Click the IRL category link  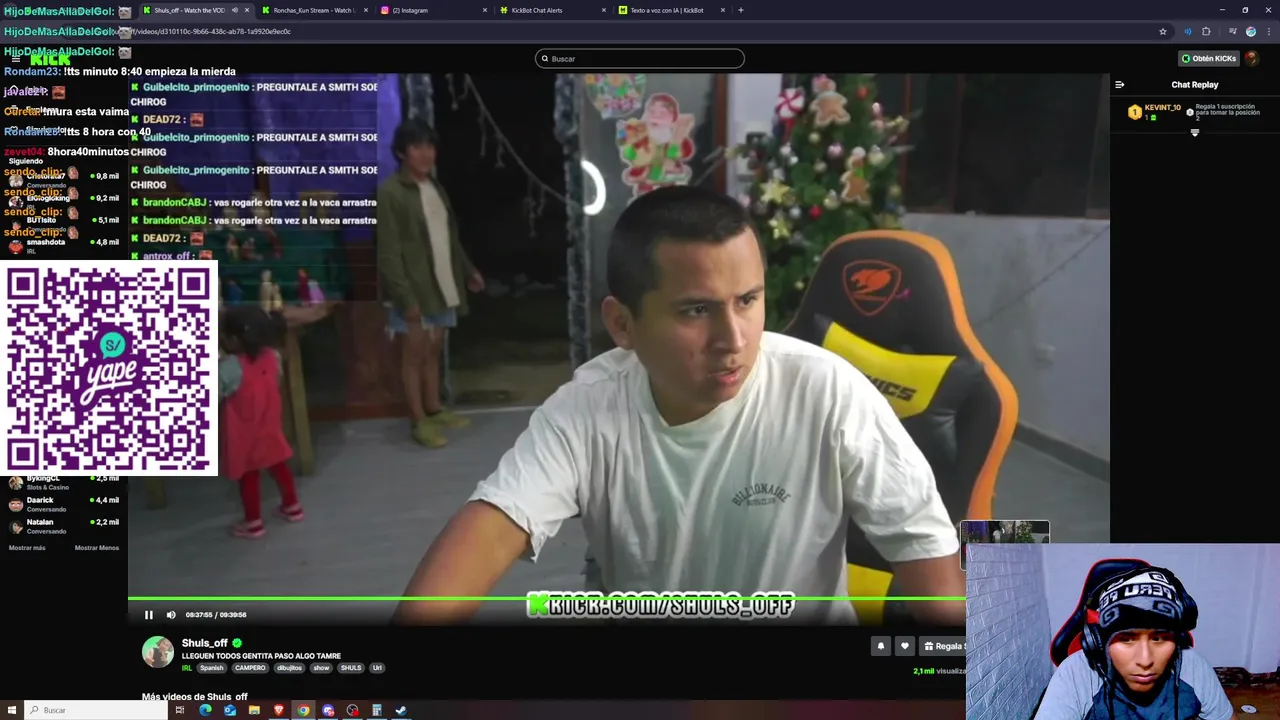[x=187, y=668]
